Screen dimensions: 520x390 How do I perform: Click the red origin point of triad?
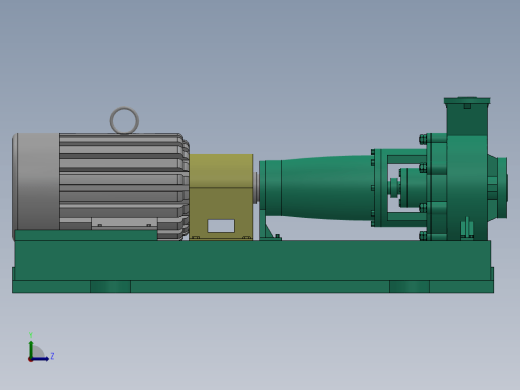(x=30, y=359)
